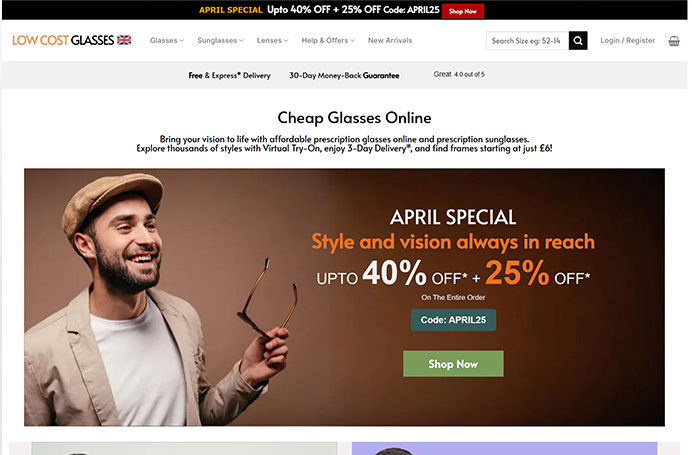
Task: Click the red Shop Now button in top banner
Action: pos(463,11)
